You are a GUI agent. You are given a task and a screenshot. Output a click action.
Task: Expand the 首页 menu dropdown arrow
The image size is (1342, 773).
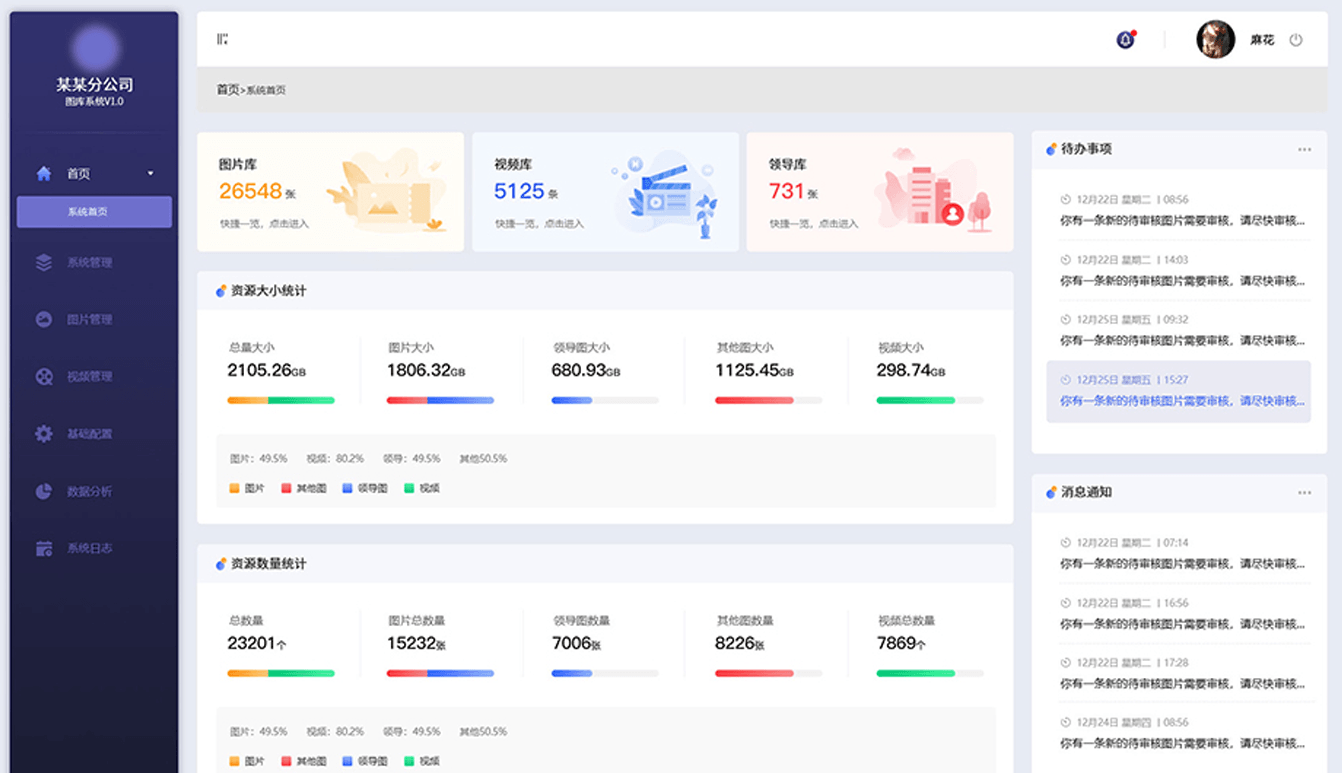[x=151, y=174]
